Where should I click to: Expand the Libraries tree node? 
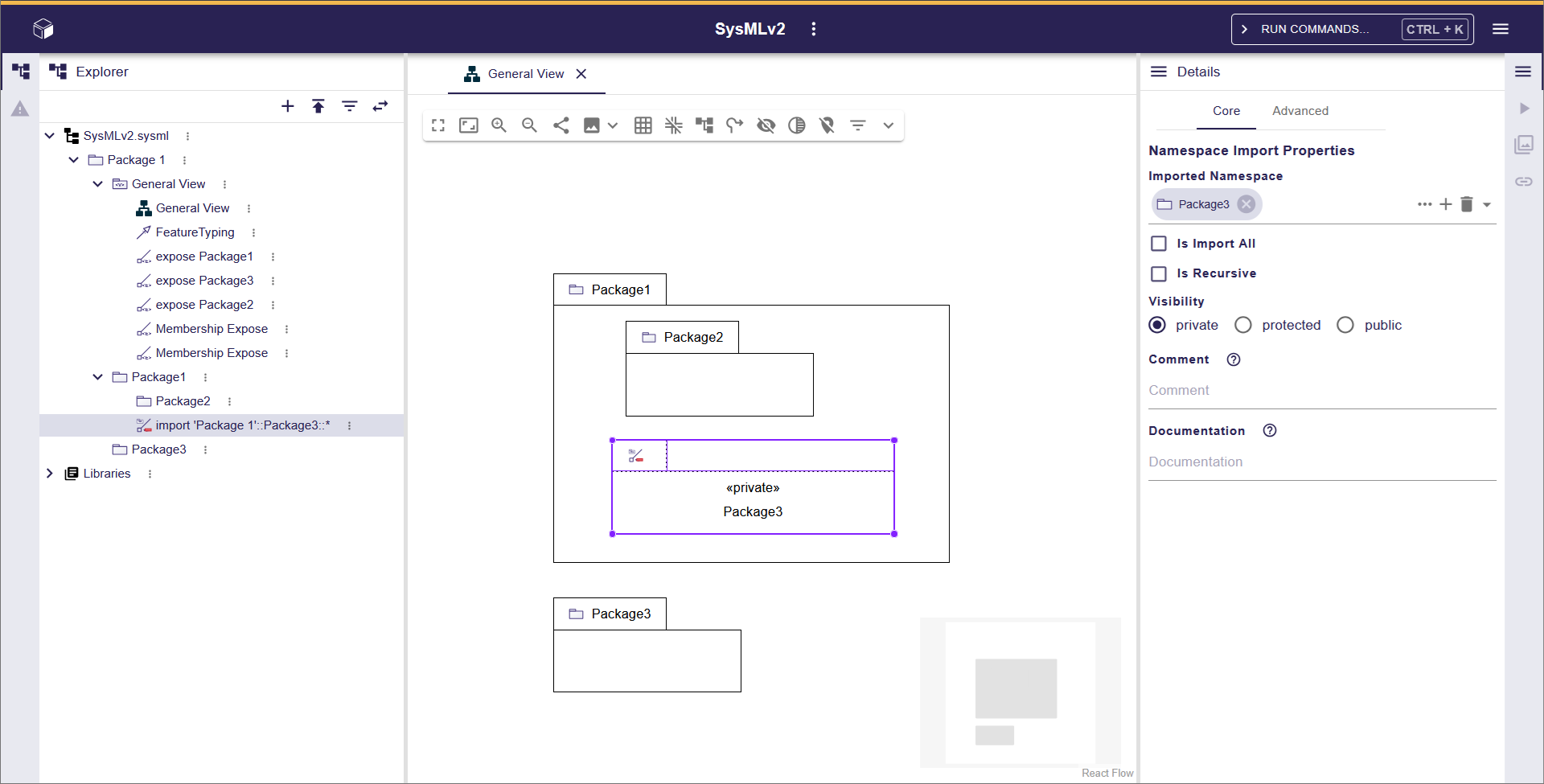pos(50,474)
